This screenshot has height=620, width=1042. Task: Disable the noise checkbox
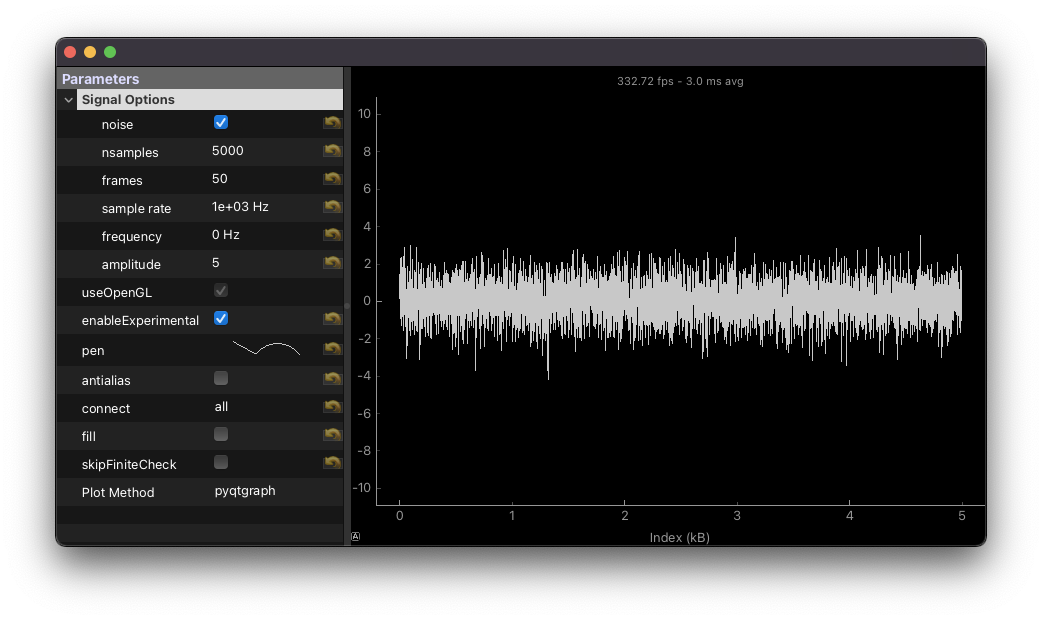(x=221, y=121)
